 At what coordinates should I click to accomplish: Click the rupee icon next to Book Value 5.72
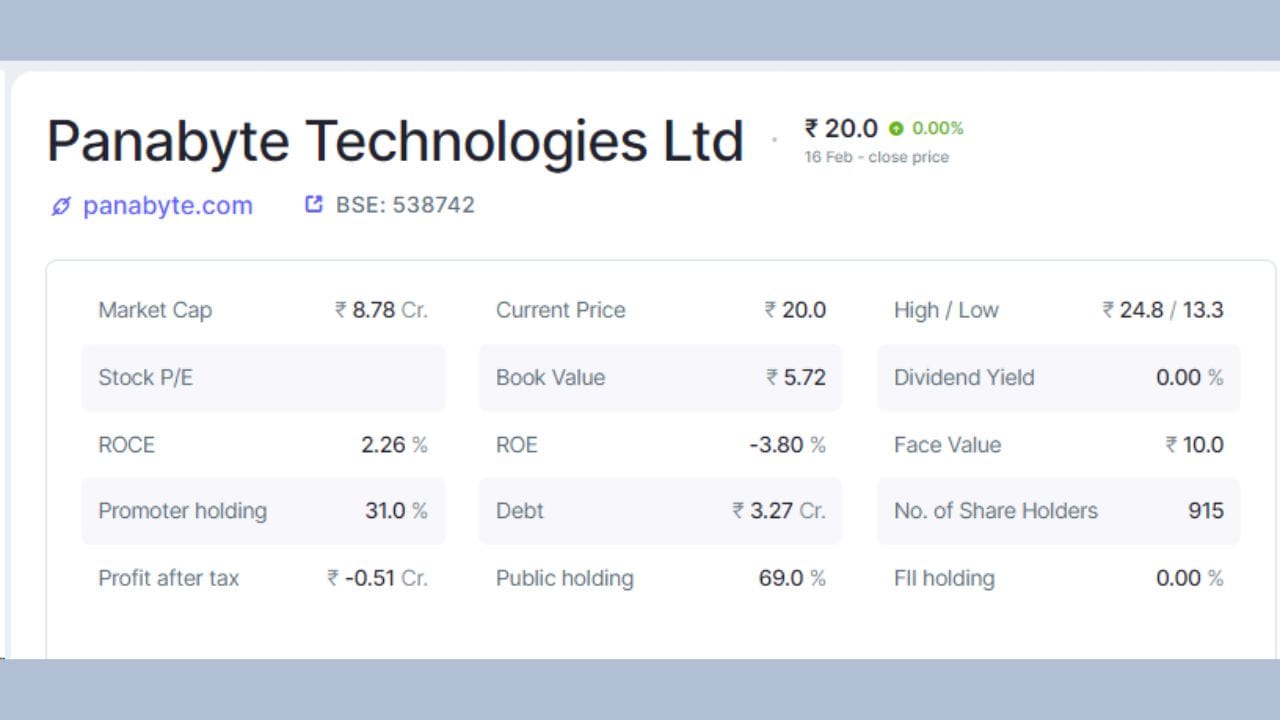pyautogui.click(x=769, y=378)
